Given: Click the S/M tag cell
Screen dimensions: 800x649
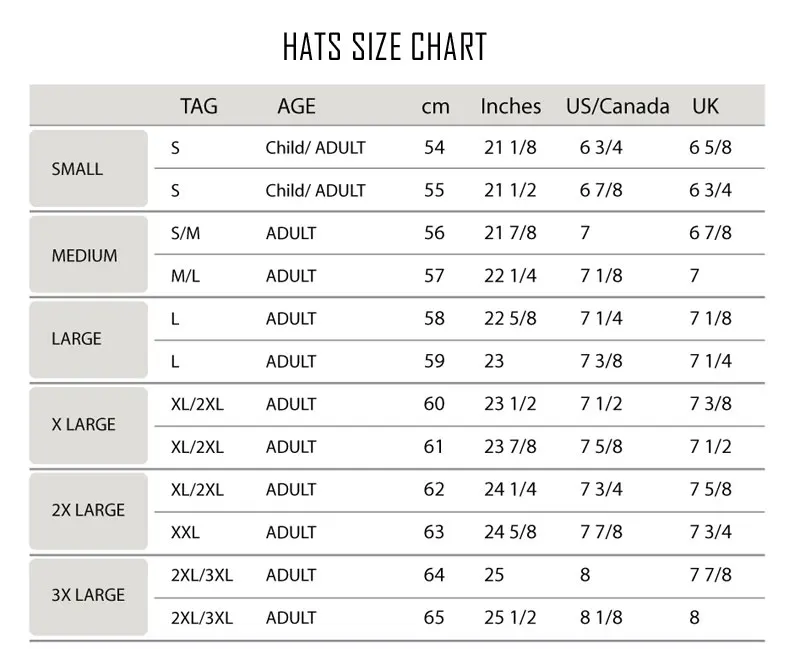Looking at the screenshot, I should [x=186, y=233].
